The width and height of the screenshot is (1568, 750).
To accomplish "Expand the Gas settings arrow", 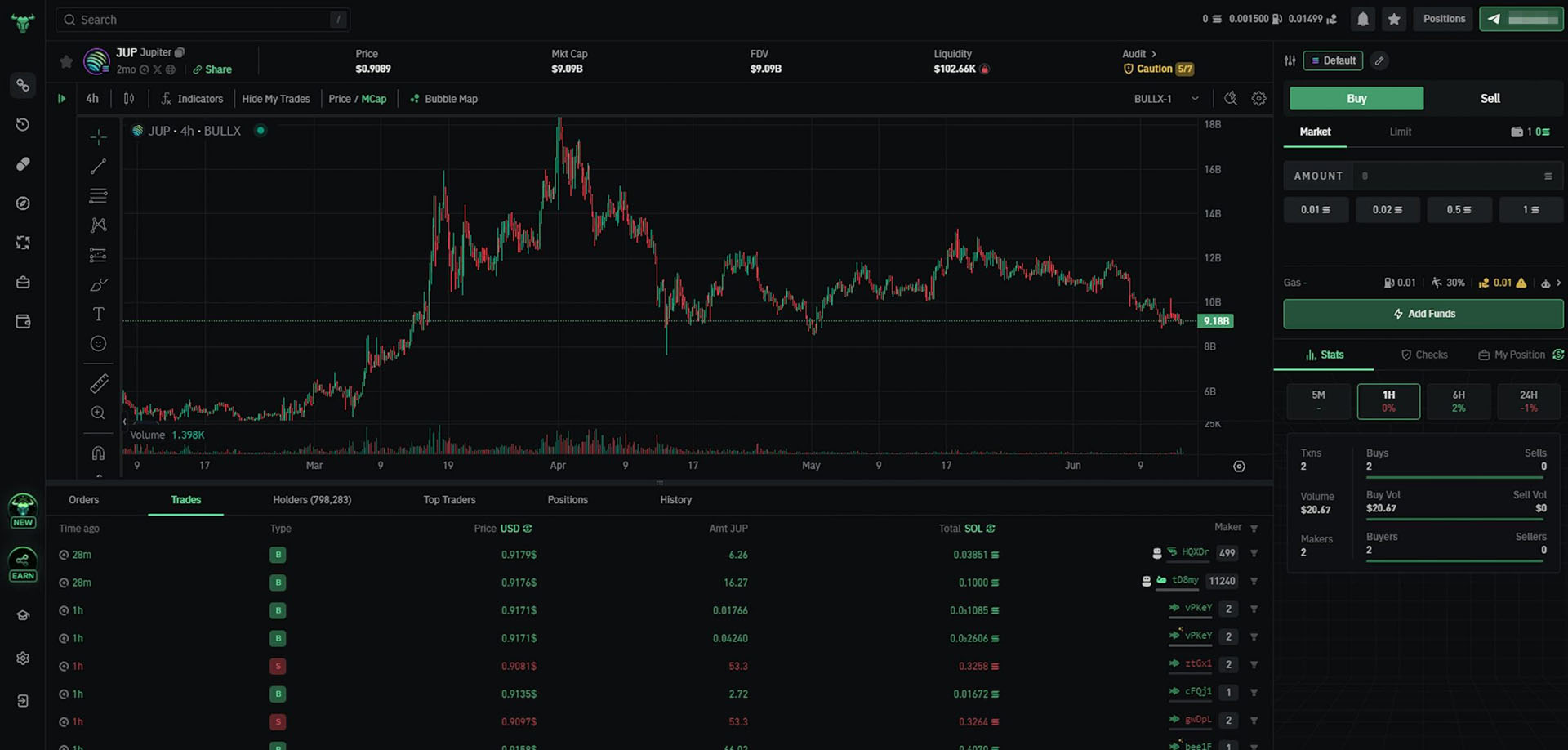I will coord(1558,283).
